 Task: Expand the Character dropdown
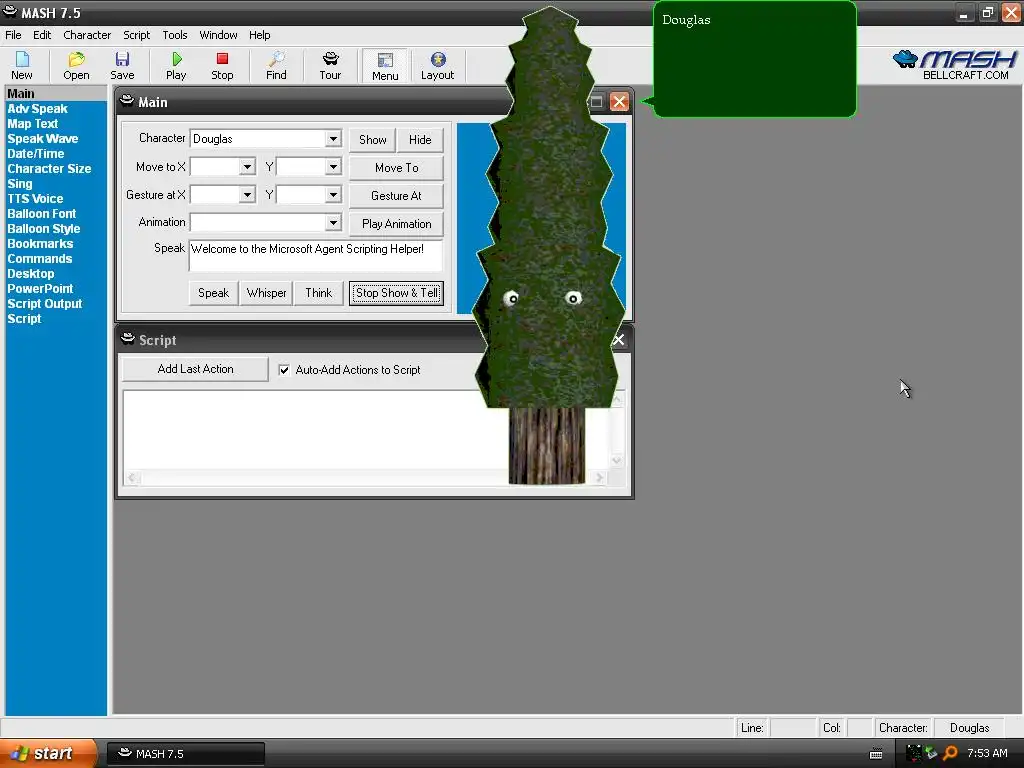333,138
